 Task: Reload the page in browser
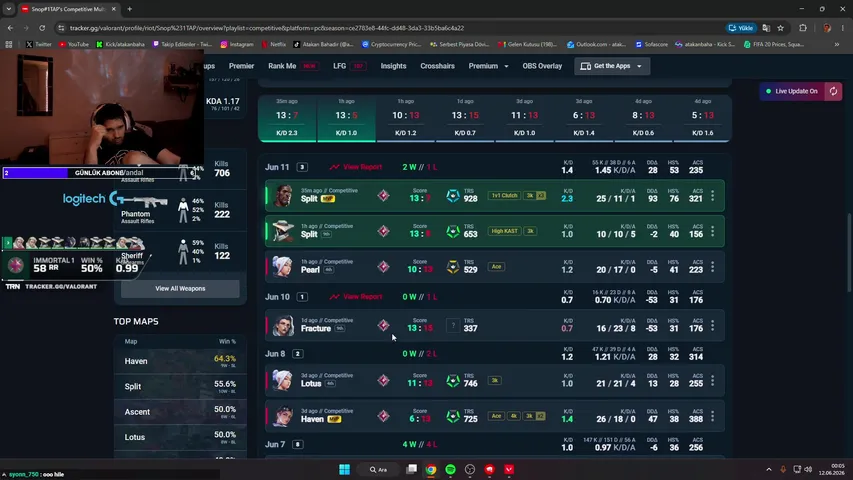point(42,28)
